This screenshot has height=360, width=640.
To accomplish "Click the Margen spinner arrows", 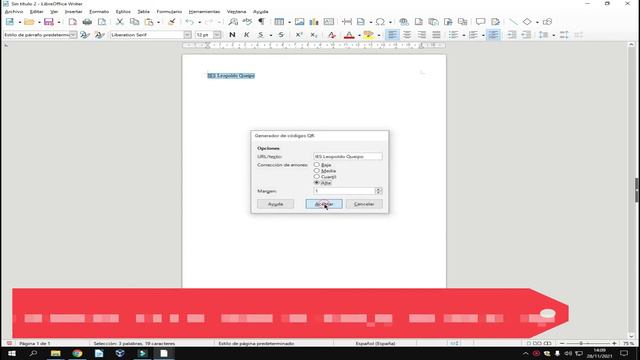I will 378,191.
